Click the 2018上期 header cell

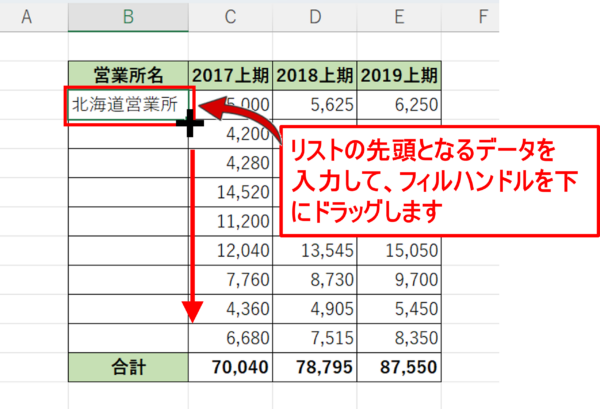(x=315, y=75)
